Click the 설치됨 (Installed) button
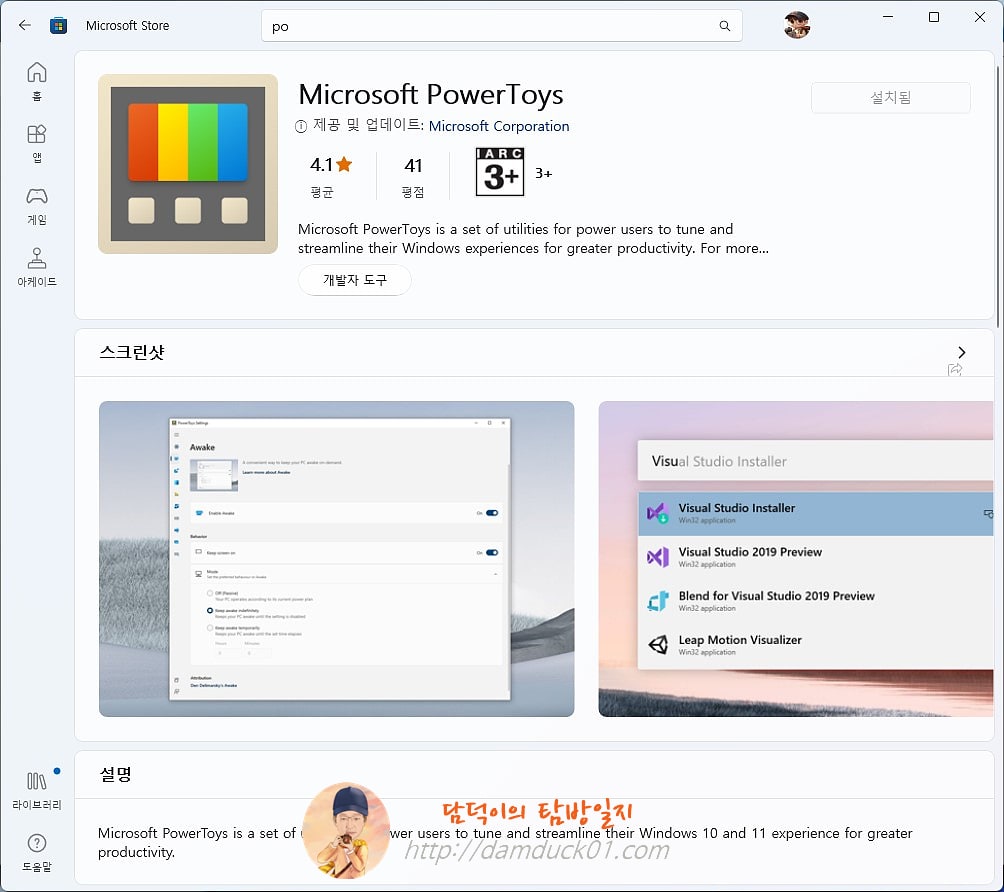 [889, 97]
